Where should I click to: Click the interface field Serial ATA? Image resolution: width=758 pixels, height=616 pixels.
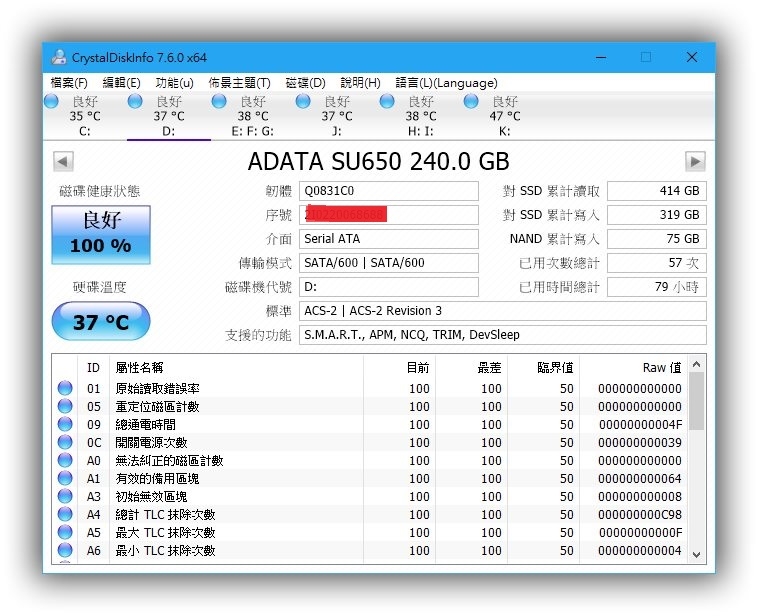click(x=389, y=239)
